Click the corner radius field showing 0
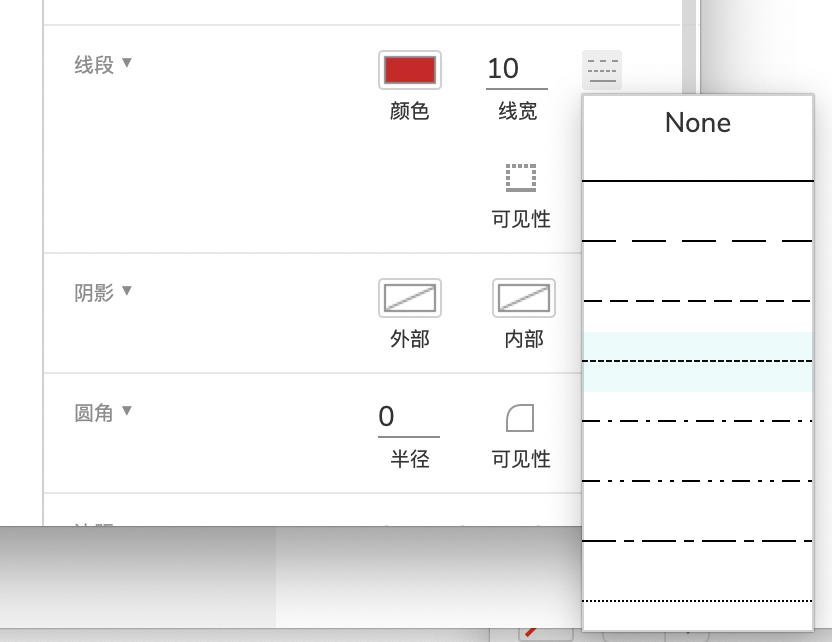 408,417
